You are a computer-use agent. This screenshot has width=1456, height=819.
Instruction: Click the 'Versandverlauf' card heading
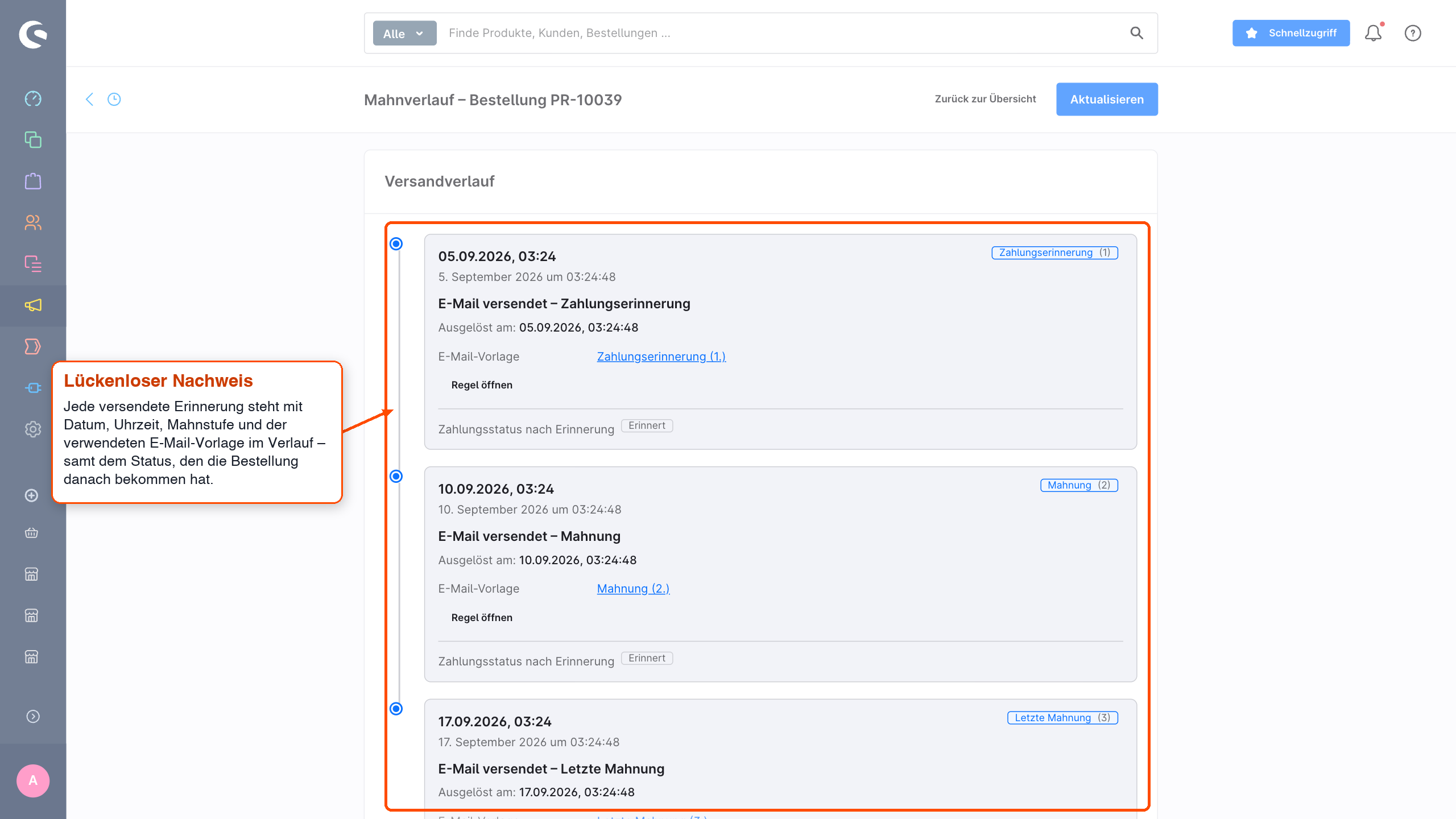(439, 181)
